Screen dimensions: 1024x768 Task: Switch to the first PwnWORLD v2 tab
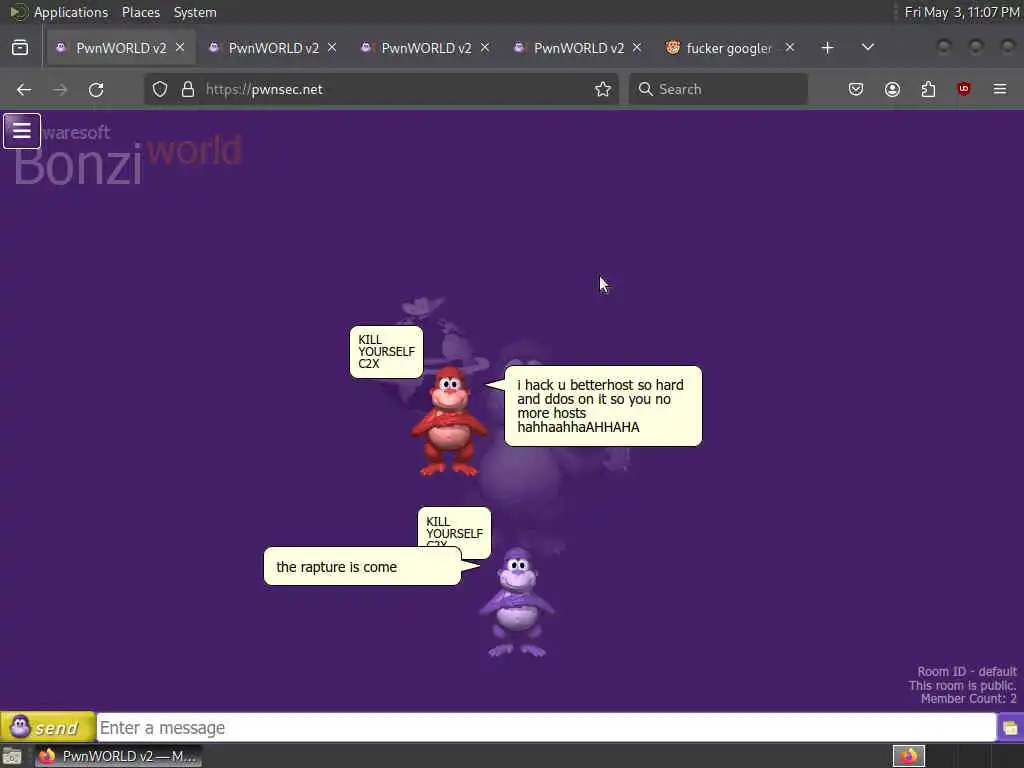120,48
